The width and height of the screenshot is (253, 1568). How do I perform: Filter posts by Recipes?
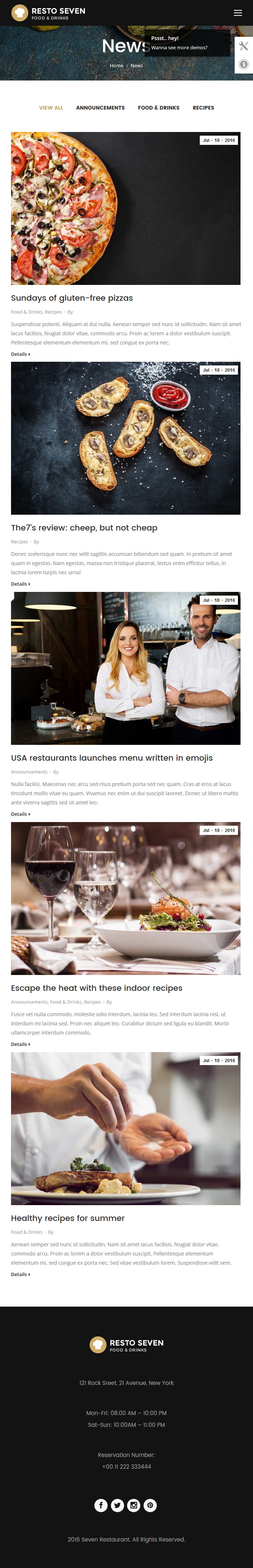click(203, 108)
